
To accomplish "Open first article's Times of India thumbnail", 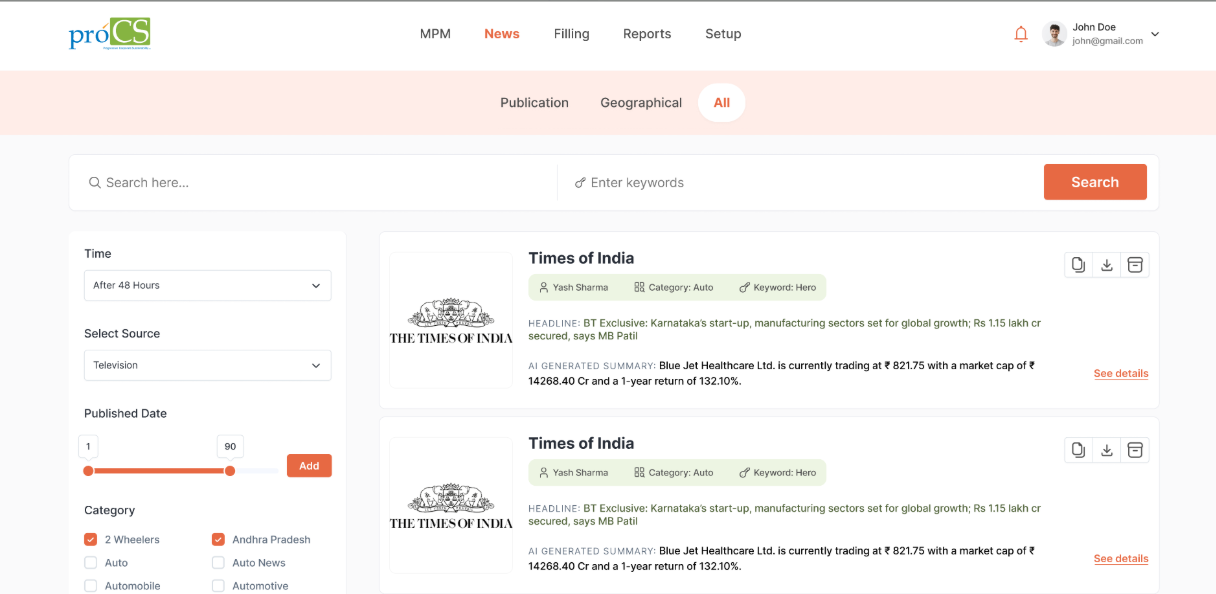I will coord(451,320).
